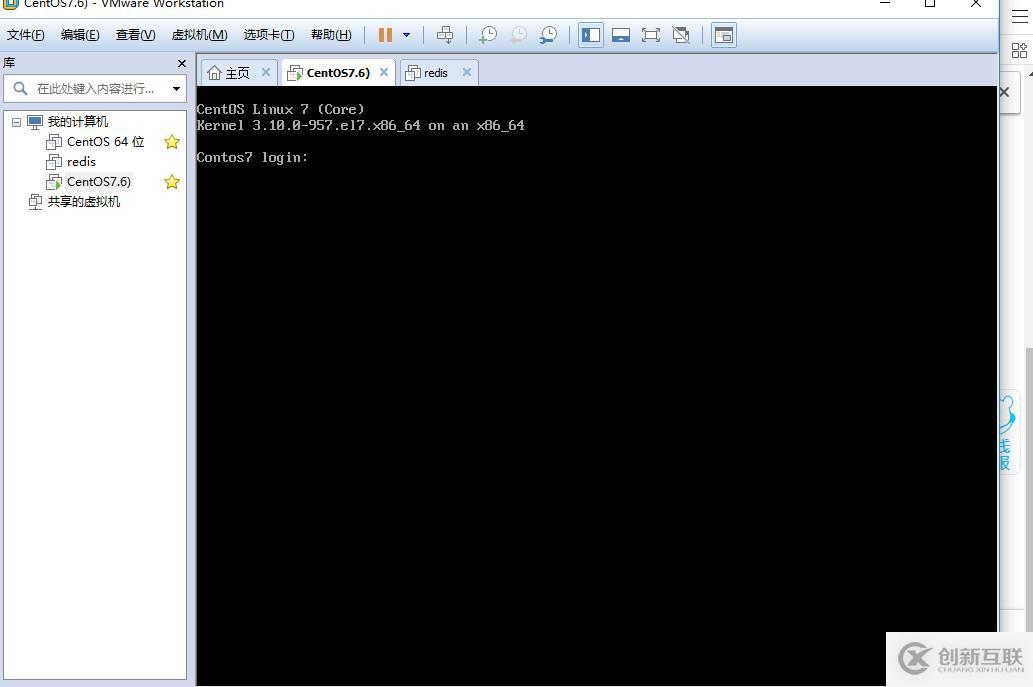Click the library search magnifier icon
The width and height of the screenshot is (1033, 687).
20,88
